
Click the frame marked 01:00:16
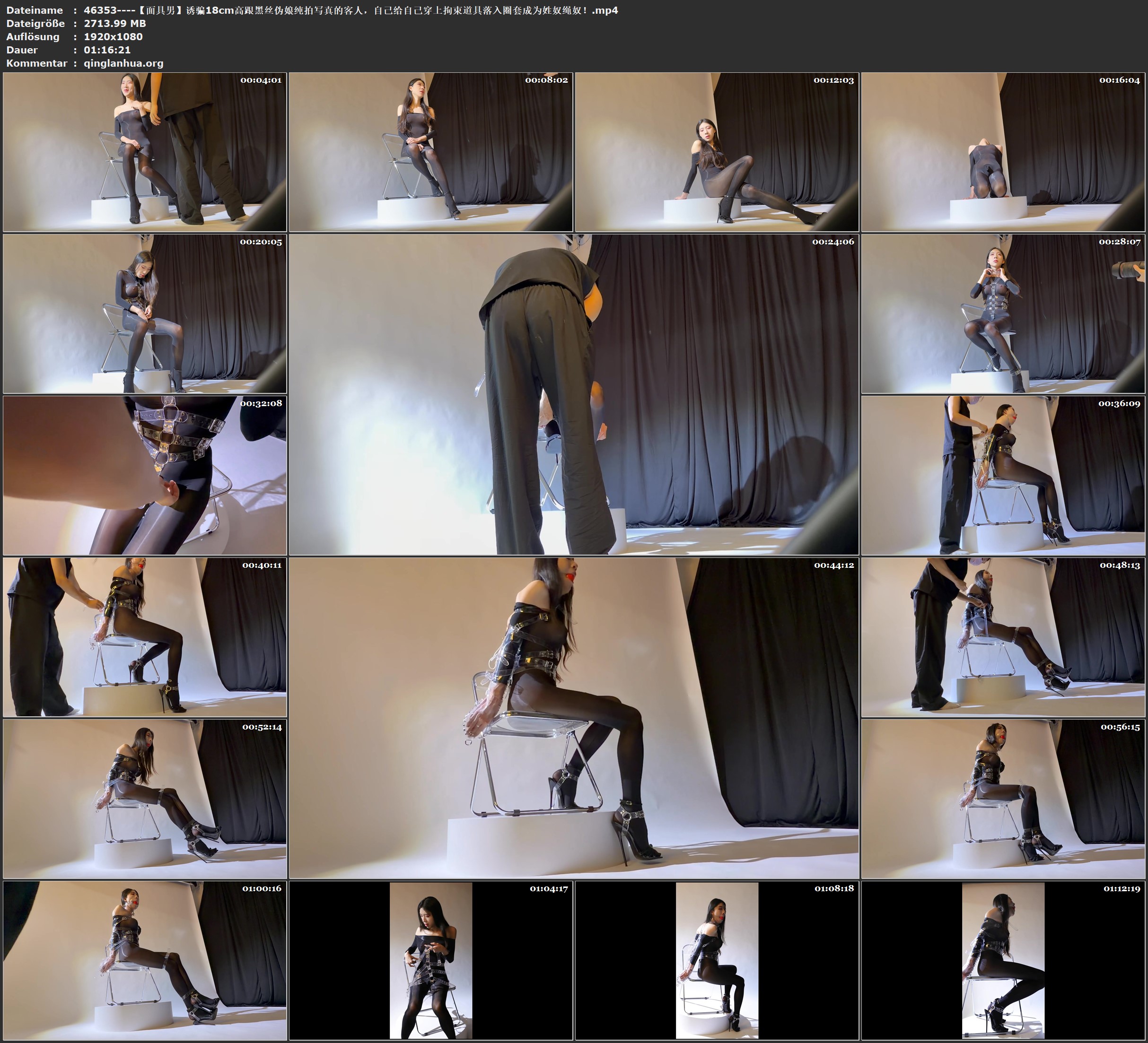(145, 960)
